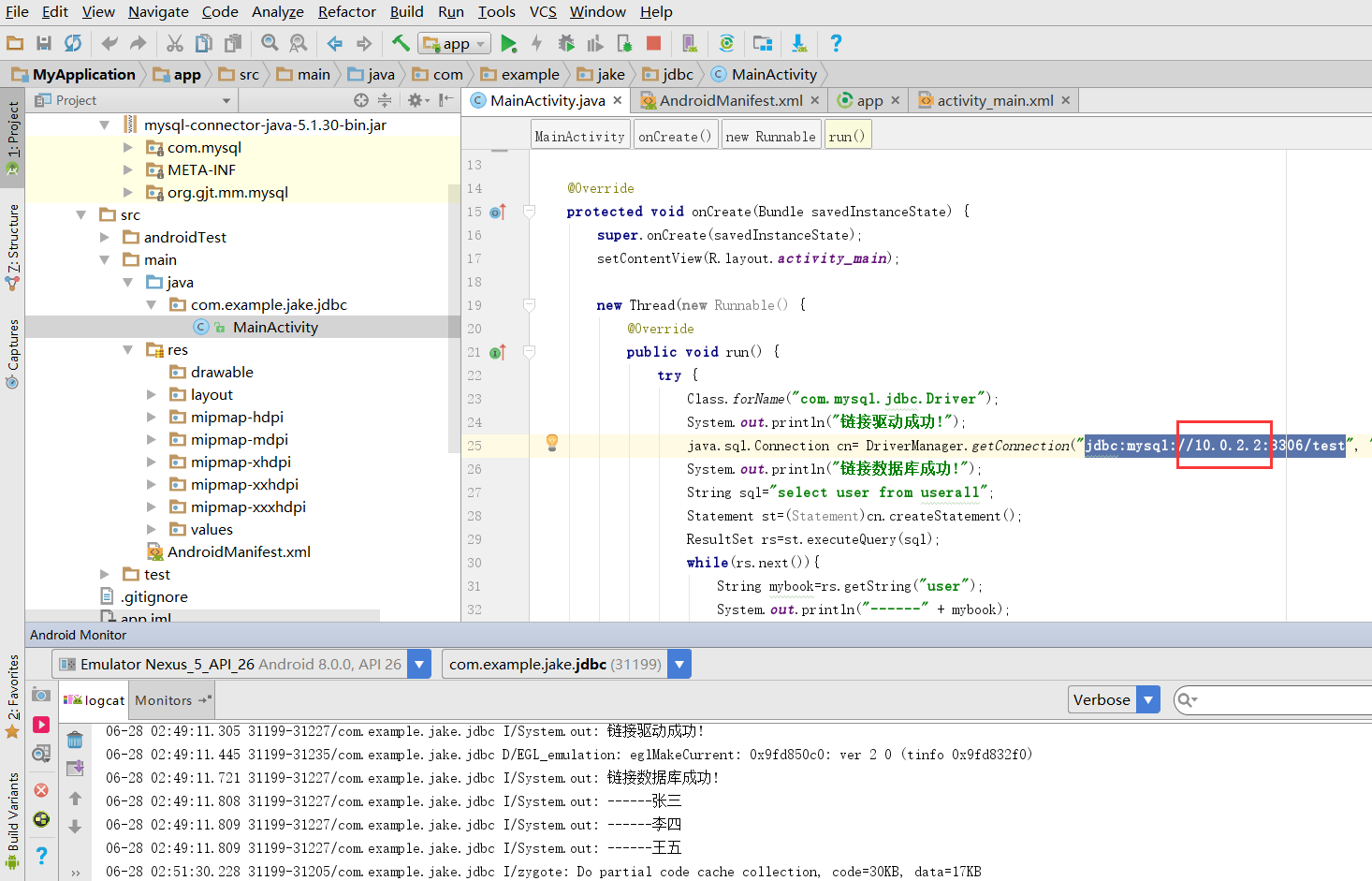The image size is (1372, 881).
Task: Select the onCreate() breadcrumb above the editor
Action: [674, 137]
